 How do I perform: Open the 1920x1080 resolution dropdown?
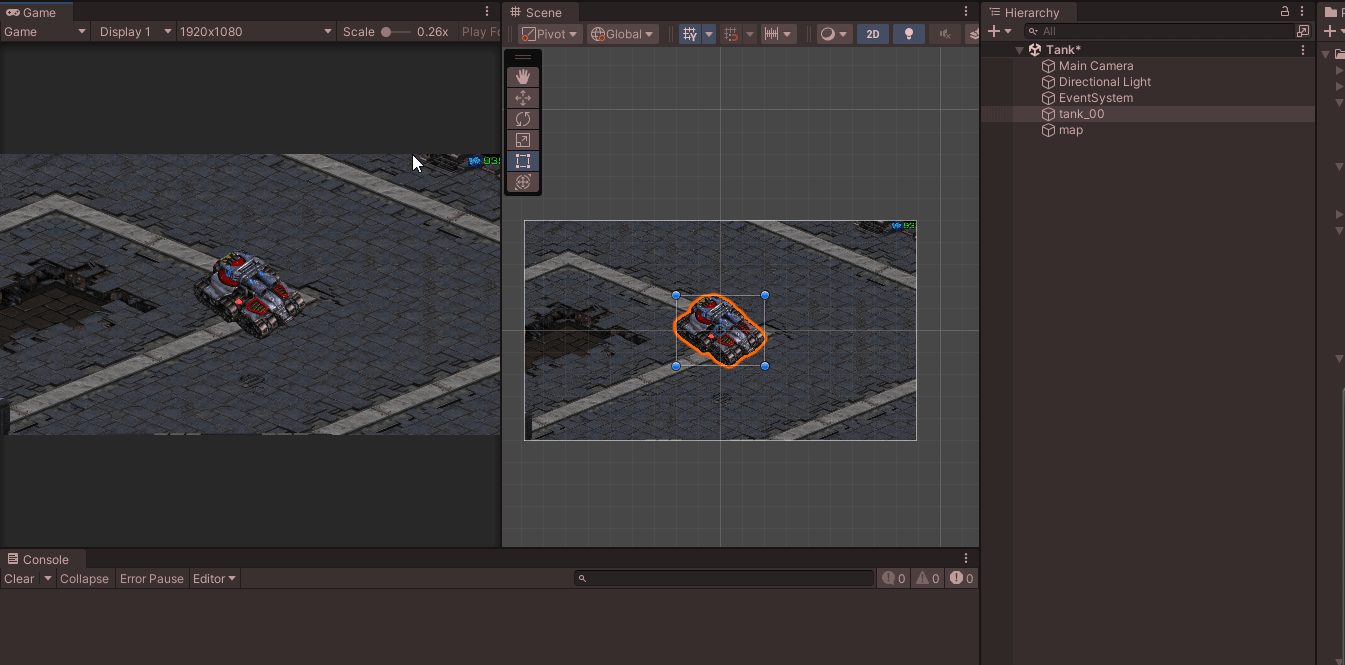(256, 32)
